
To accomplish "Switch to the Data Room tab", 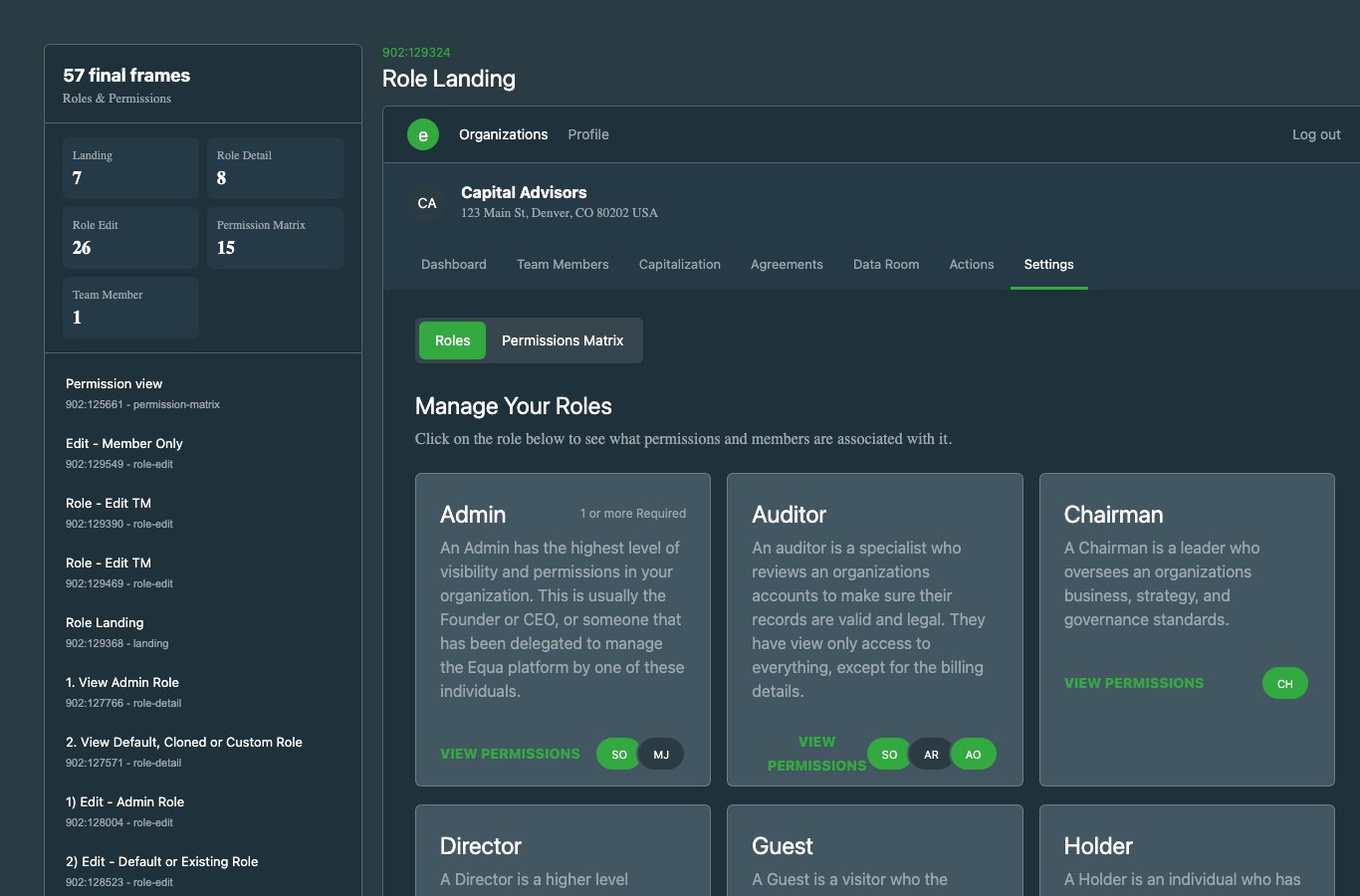I will click(x=886, y=264).
